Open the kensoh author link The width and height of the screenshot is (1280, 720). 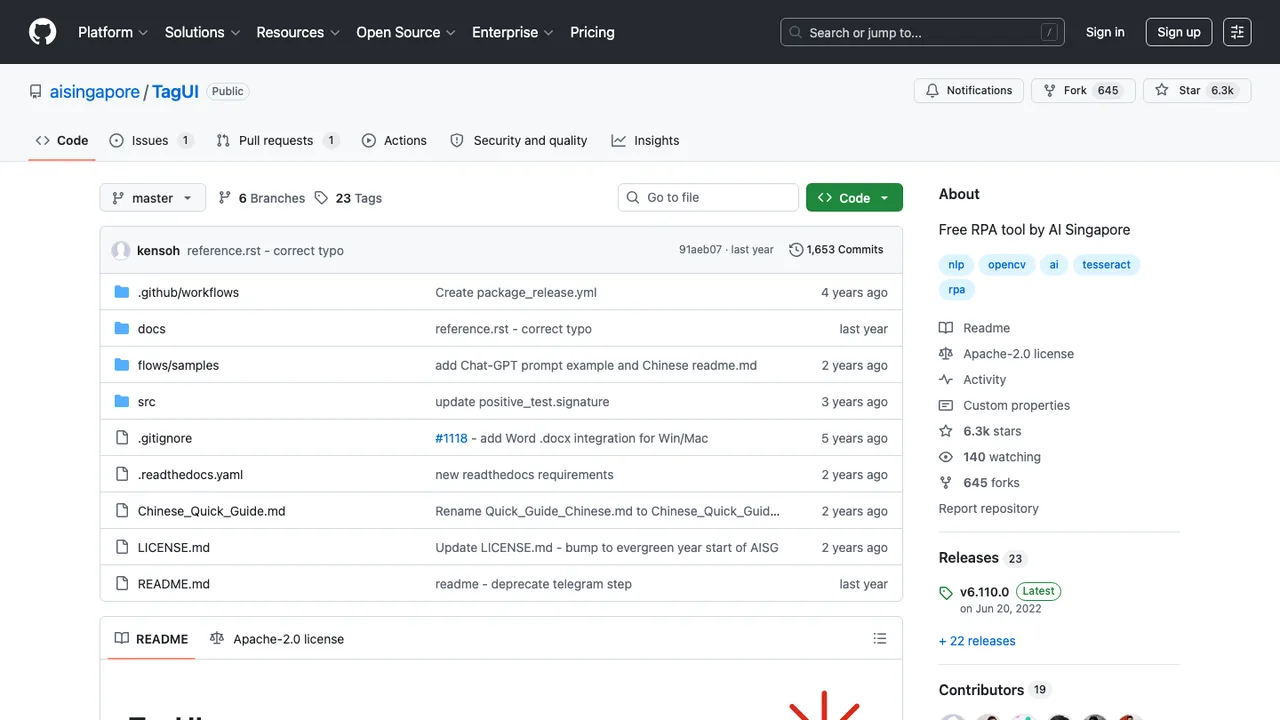coord(158,250)
